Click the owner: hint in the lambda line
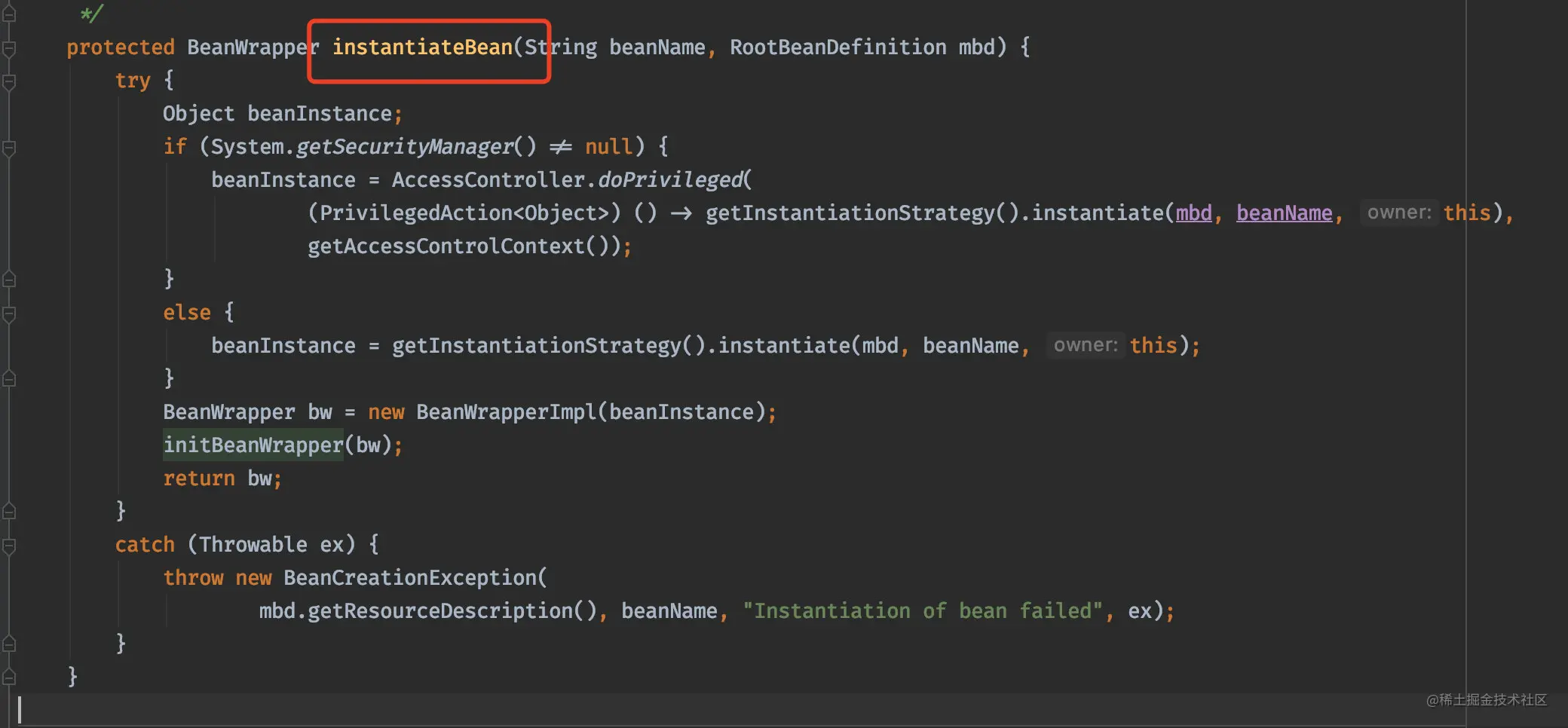The image size is (1568, 728). pyautogui.click(x=1399, y=213)
